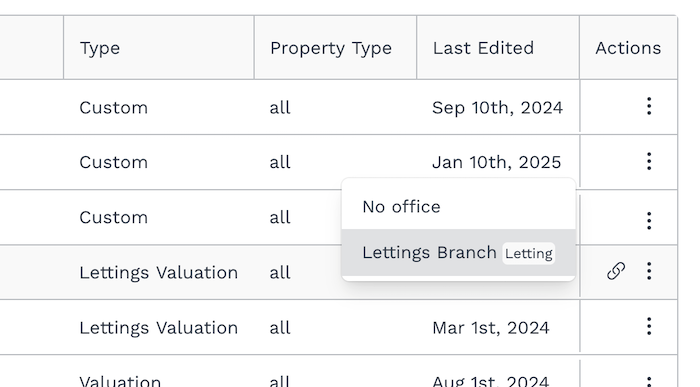Open three-dot menu beside the link icon
The width and height of the screenshot is (700, 387).
coord(649,271)
